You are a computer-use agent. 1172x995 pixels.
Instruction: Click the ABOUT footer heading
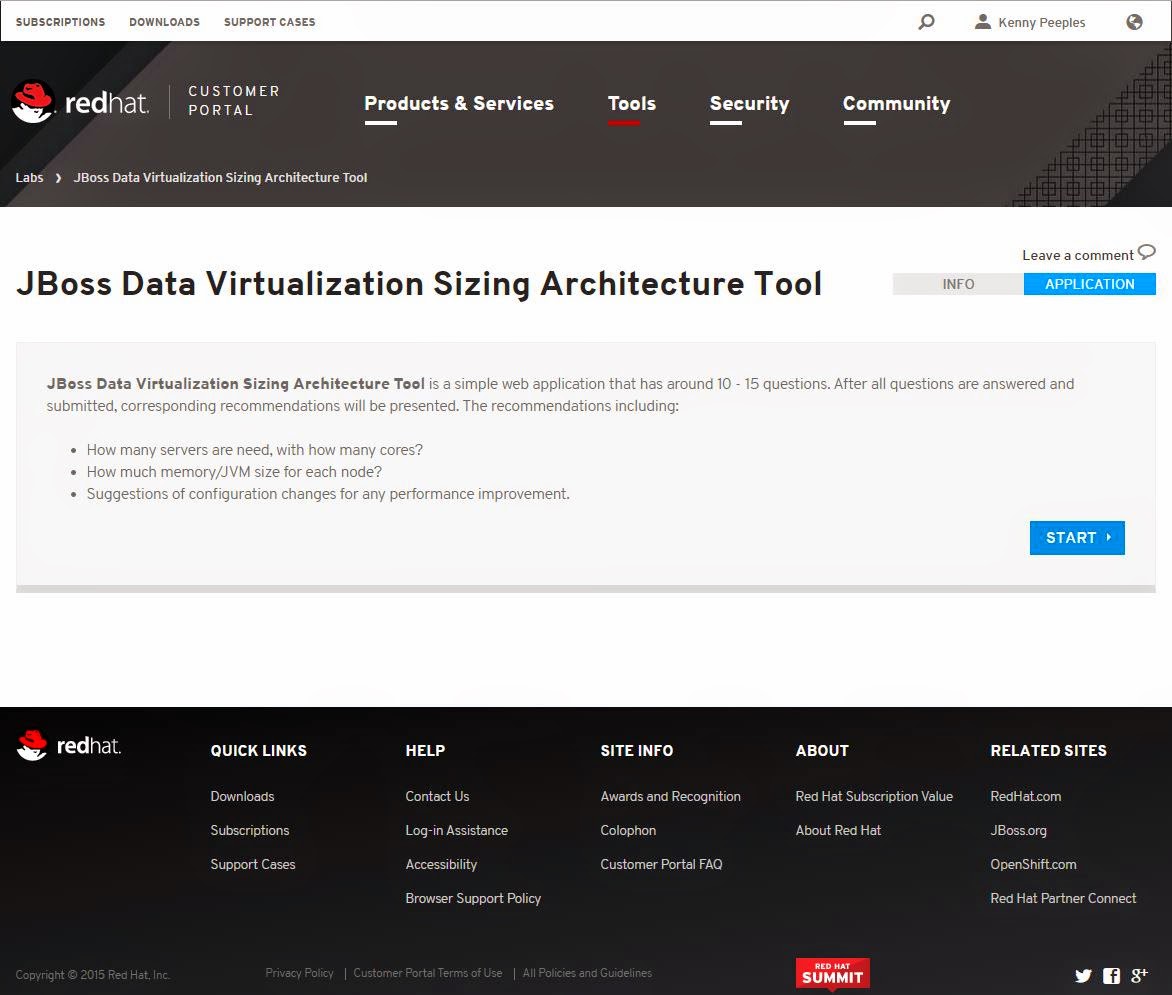click(x=821, y=751)
